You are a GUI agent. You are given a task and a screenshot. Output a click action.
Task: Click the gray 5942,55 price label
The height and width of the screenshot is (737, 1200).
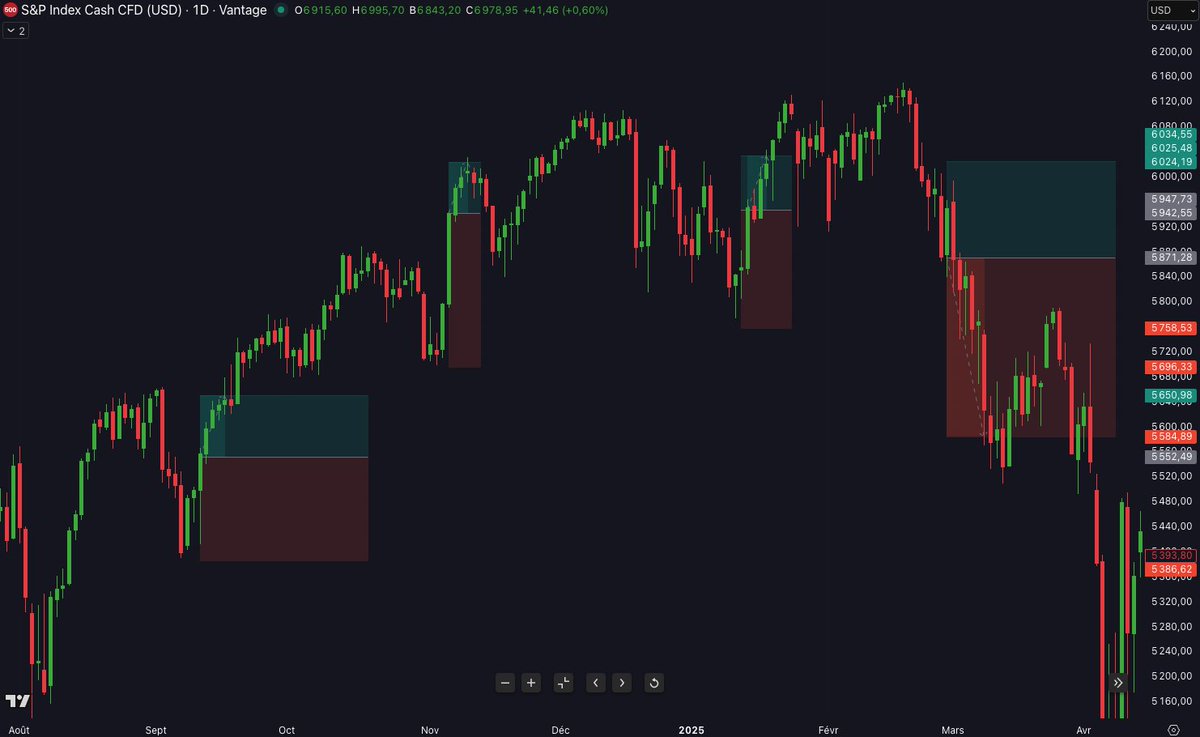(1171, 213)
